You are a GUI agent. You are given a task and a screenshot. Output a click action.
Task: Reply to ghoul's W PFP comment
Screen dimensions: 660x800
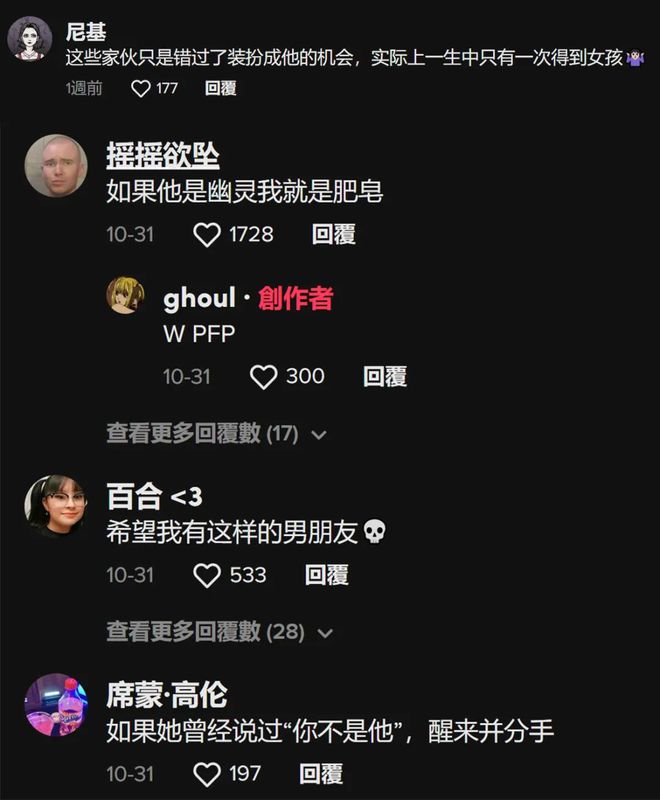tap(385, 377)
